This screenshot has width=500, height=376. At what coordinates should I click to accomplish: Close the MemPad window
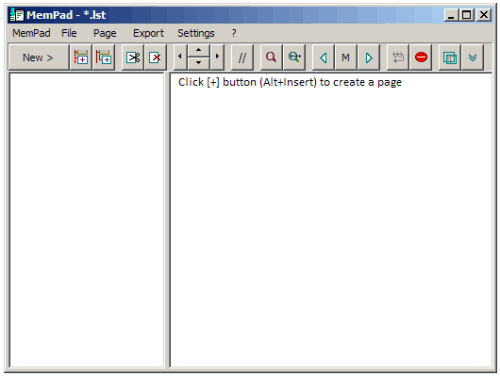[x=484, y=15]
